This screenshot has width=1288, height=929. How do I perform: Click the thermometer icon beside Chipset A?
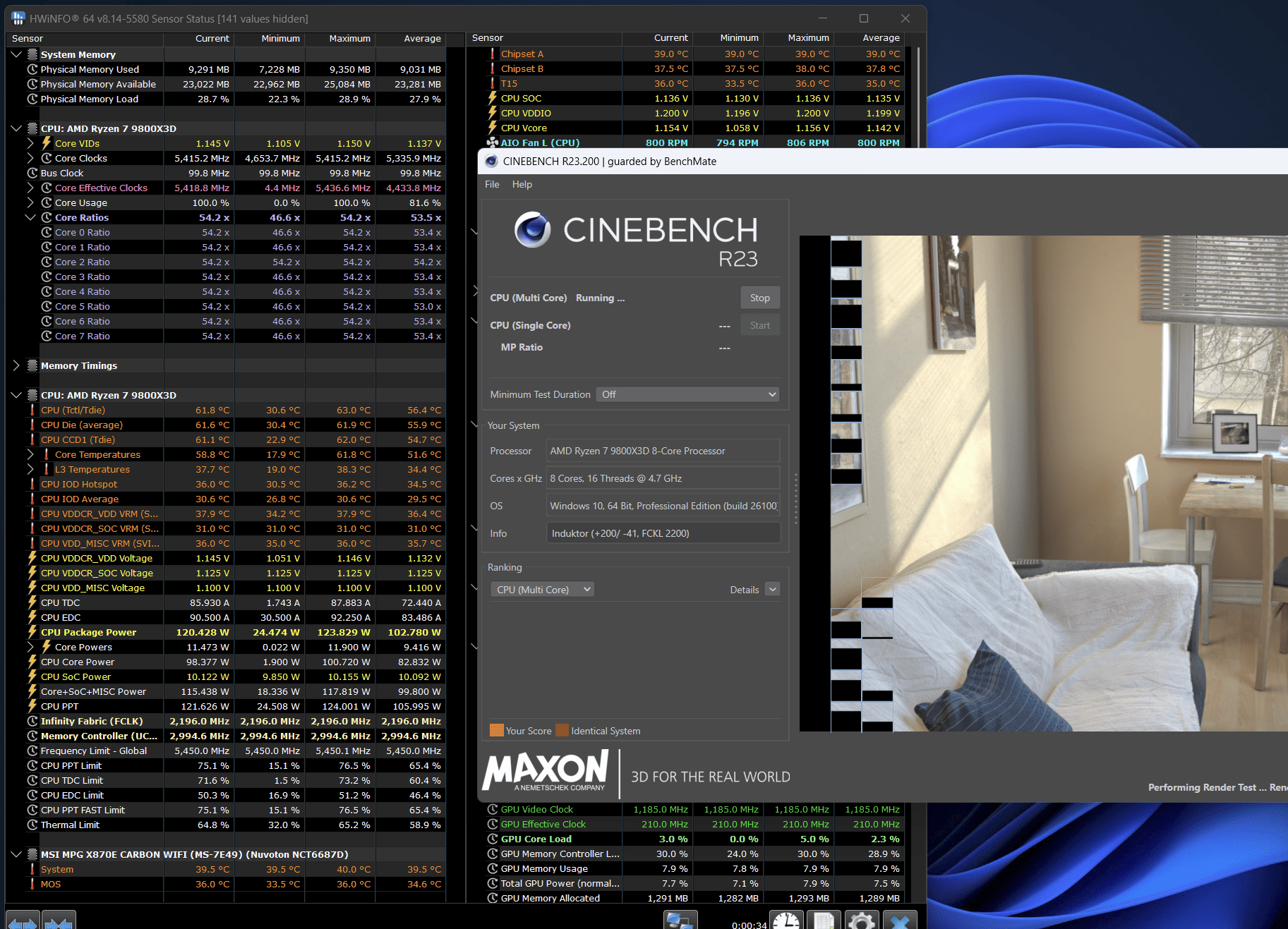[x=493, y=54]
